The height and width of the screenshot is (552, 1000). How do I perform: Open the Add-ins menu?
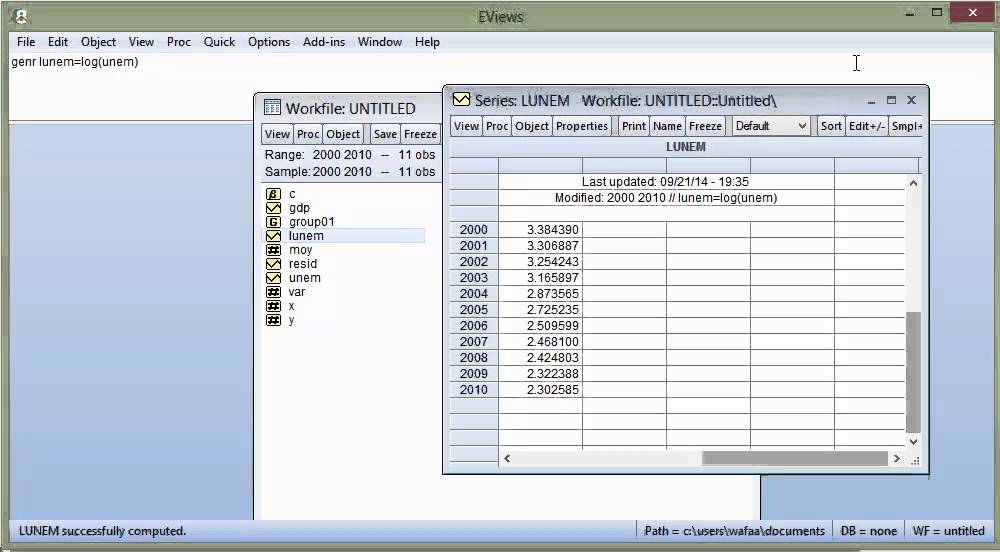[324, 42]
